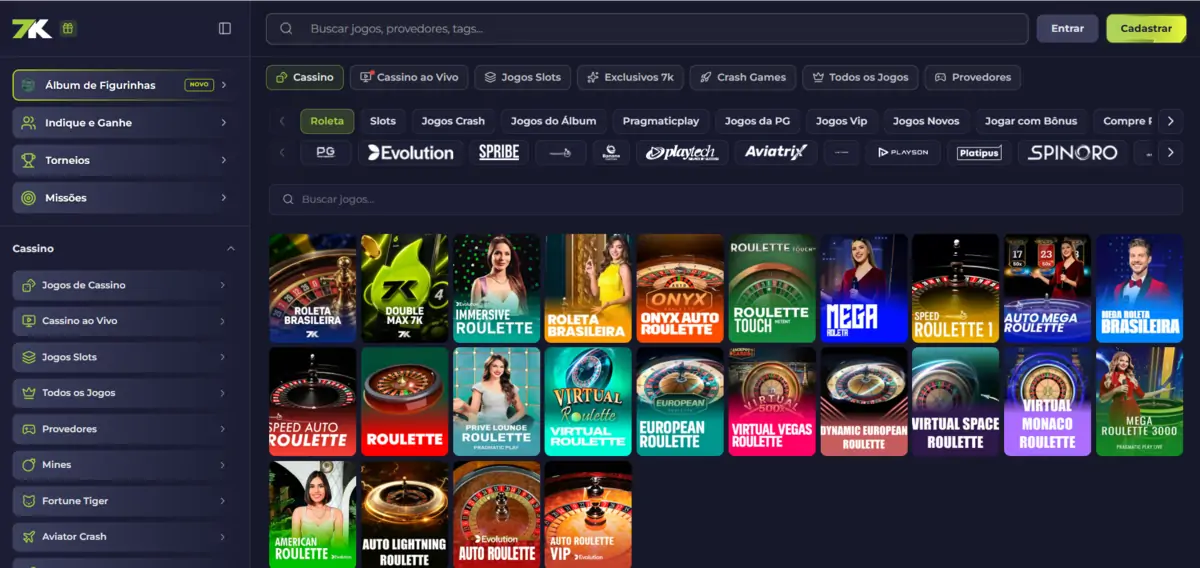Select the Jogos Novos filter chip
The height and width of the screenshot is (568, 1200).
926,121
